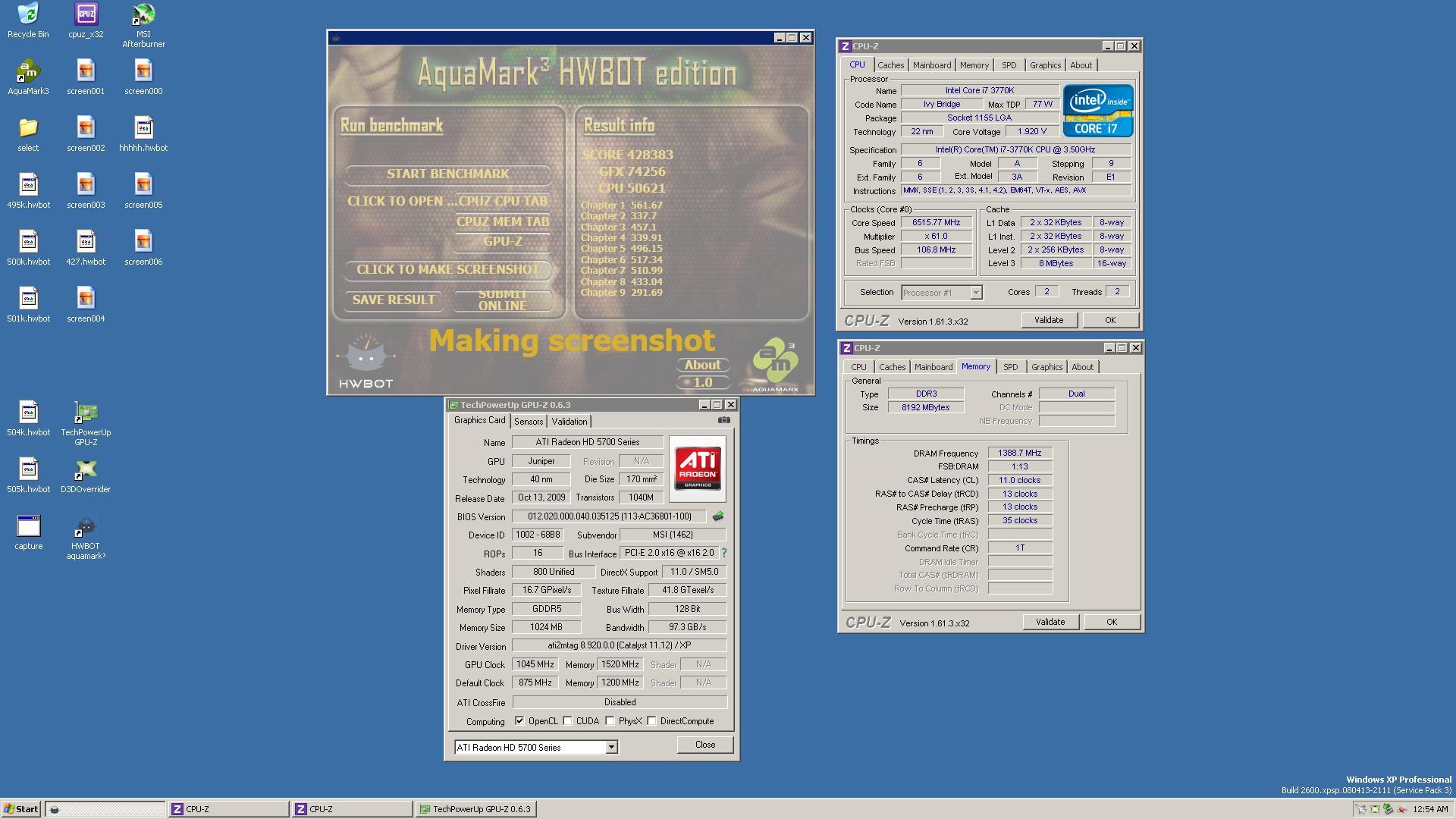This screenshot has width=1456, height=819.
Task: Launch TechPowerUp GPU-Z desktop shortcut
Action: pos(86,423)
